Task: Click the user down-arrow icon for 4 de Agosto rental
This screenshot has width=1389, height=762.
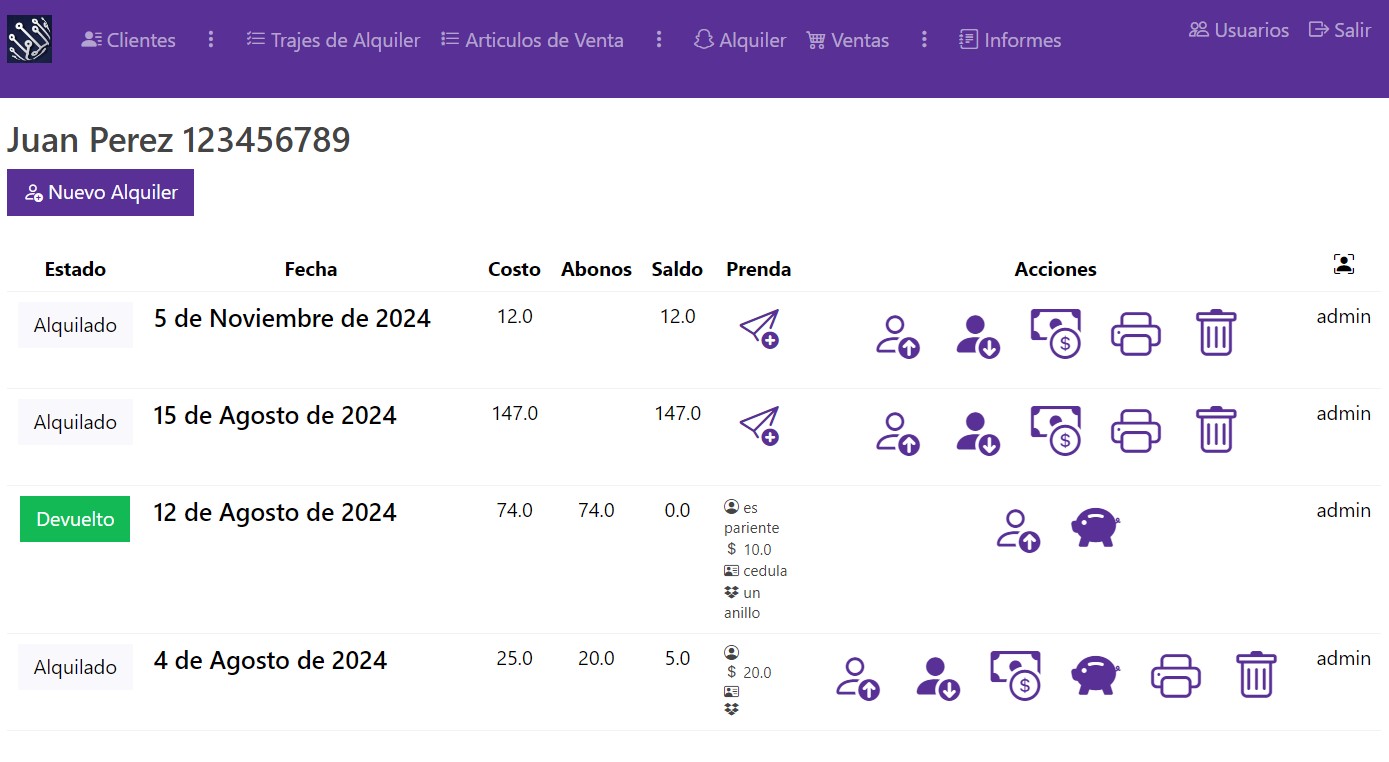Action: pyautogui.click(x=937, y=677)
